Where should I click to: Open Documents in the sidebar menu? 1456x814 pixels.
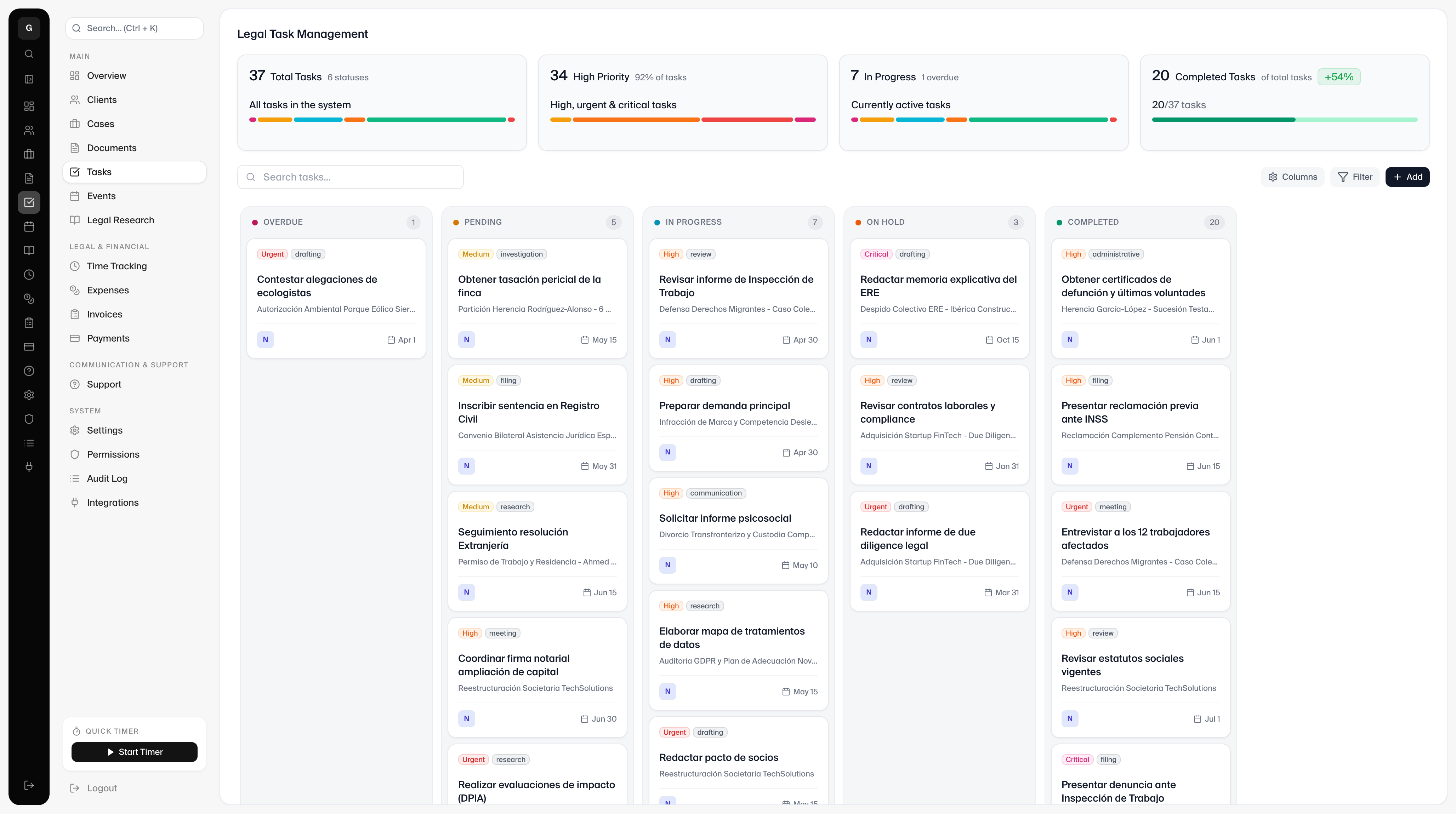[x=111, y=148]
